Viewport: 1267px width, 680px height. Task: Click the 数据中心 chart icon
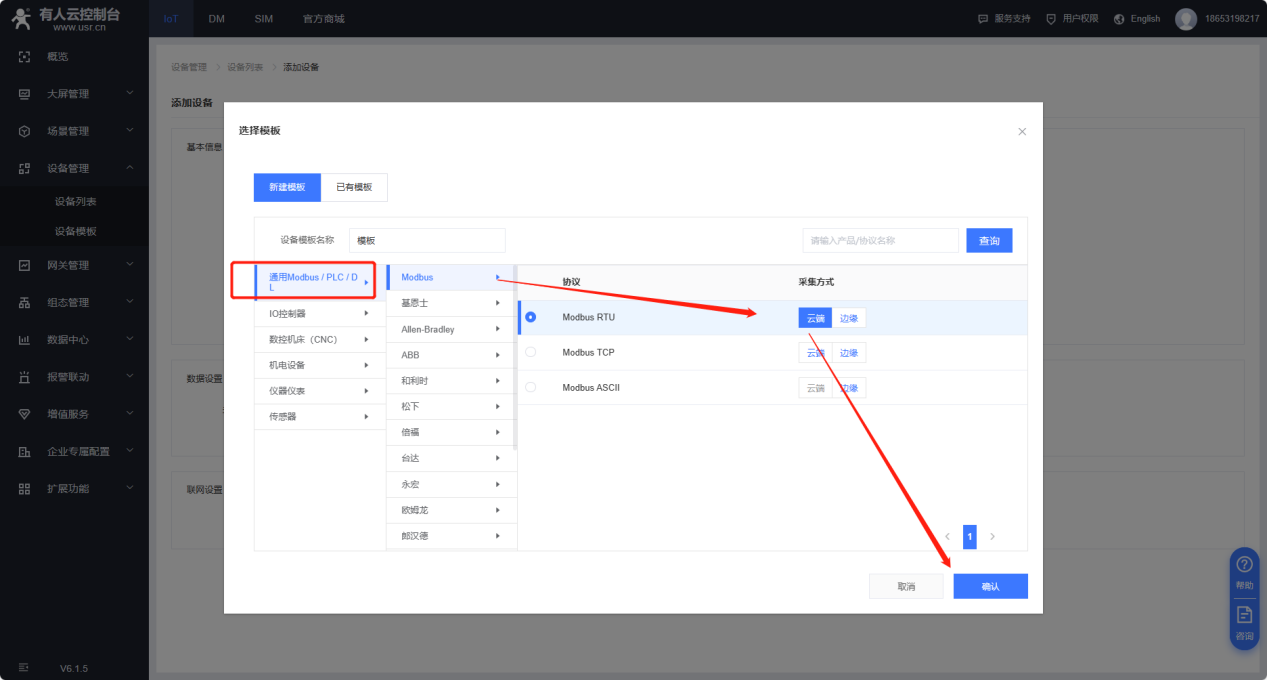point(25,340)
